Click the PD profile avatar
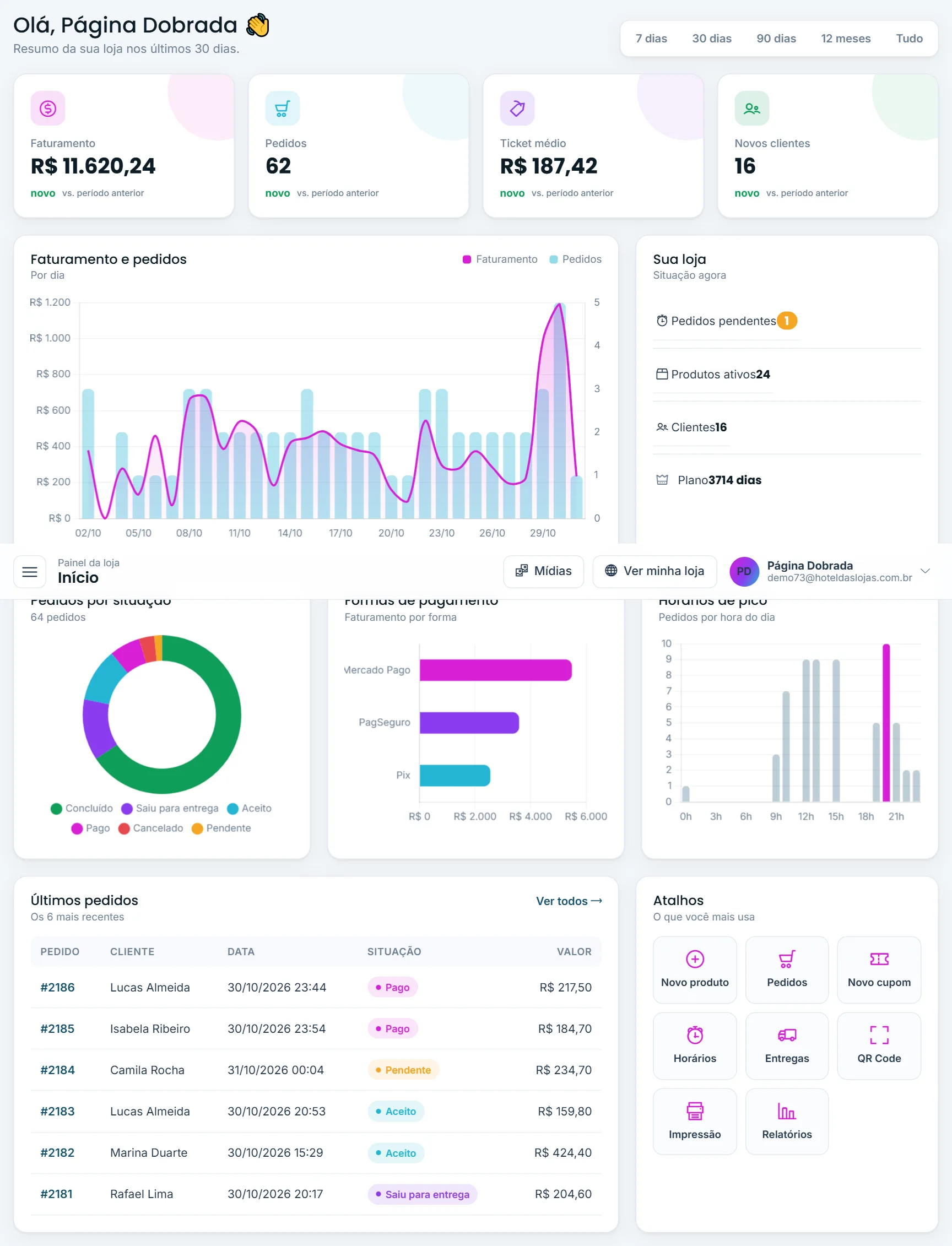The height and width of the screenshot is (1246, 952). [x=743, y=572]
